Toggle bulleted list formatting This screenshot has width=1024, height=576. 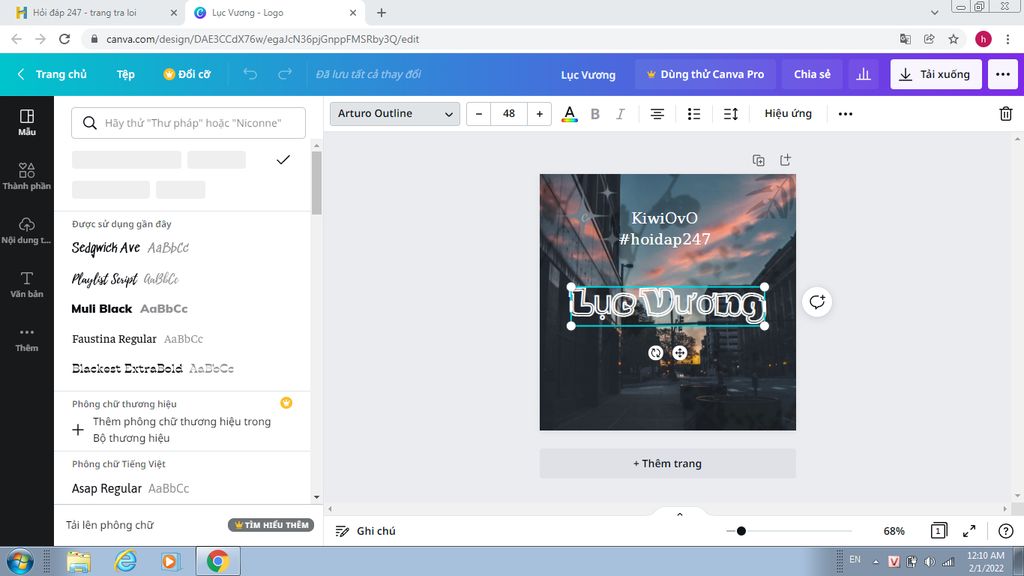click(694, 114)
